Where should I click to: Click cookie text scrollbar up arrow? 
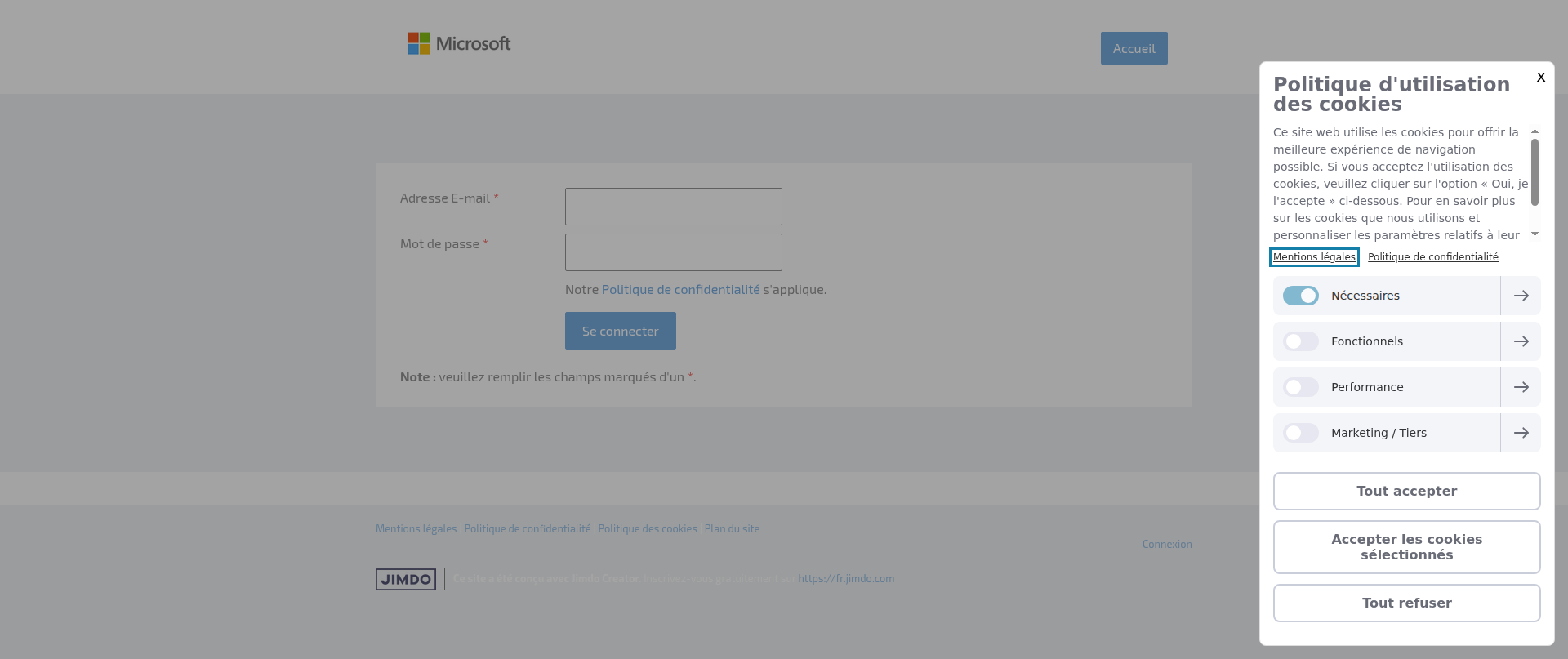pyautogui.click(x=1535, y=131)
